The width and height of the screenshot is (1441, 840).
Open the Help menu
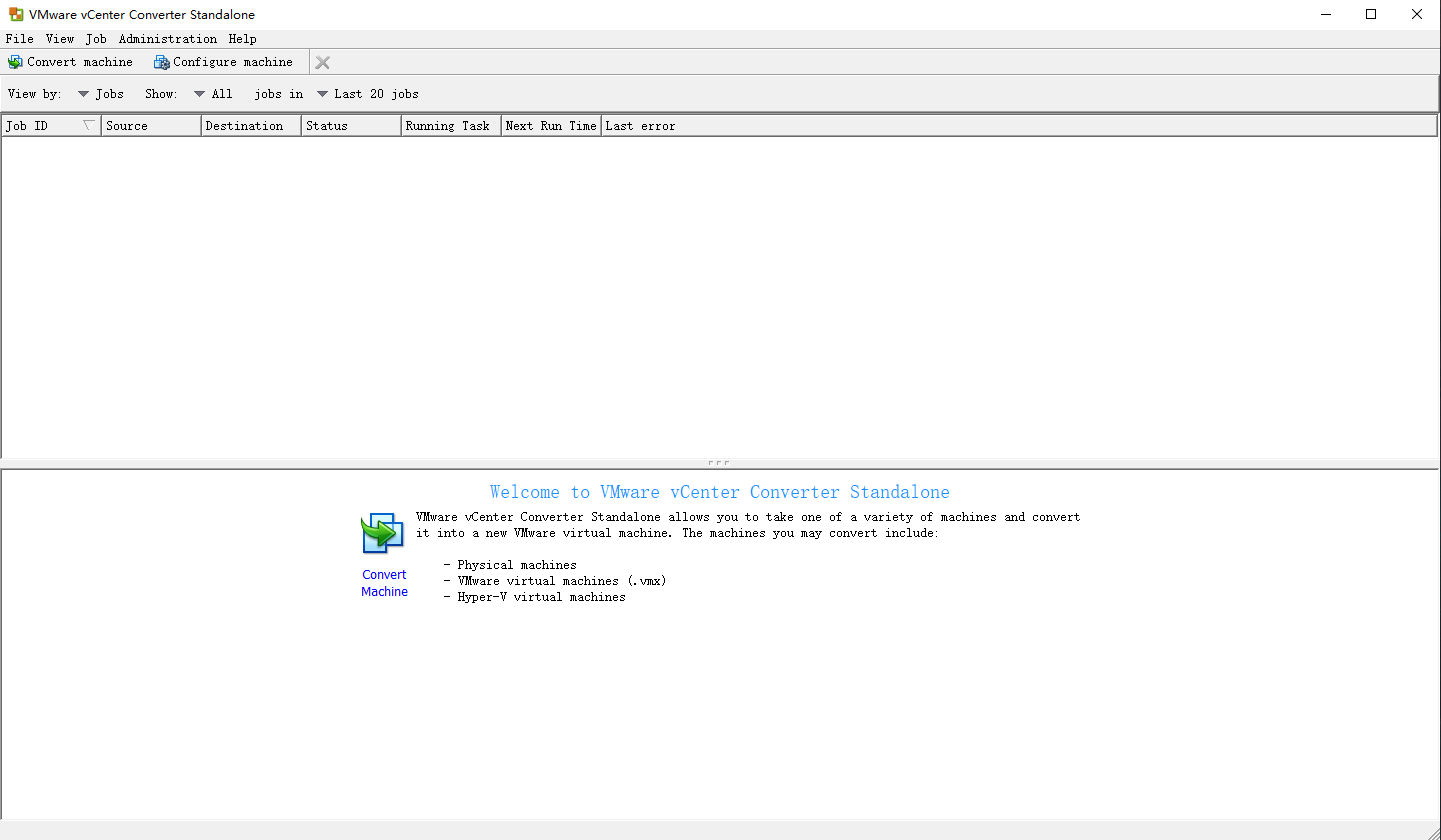pos(242,39)
